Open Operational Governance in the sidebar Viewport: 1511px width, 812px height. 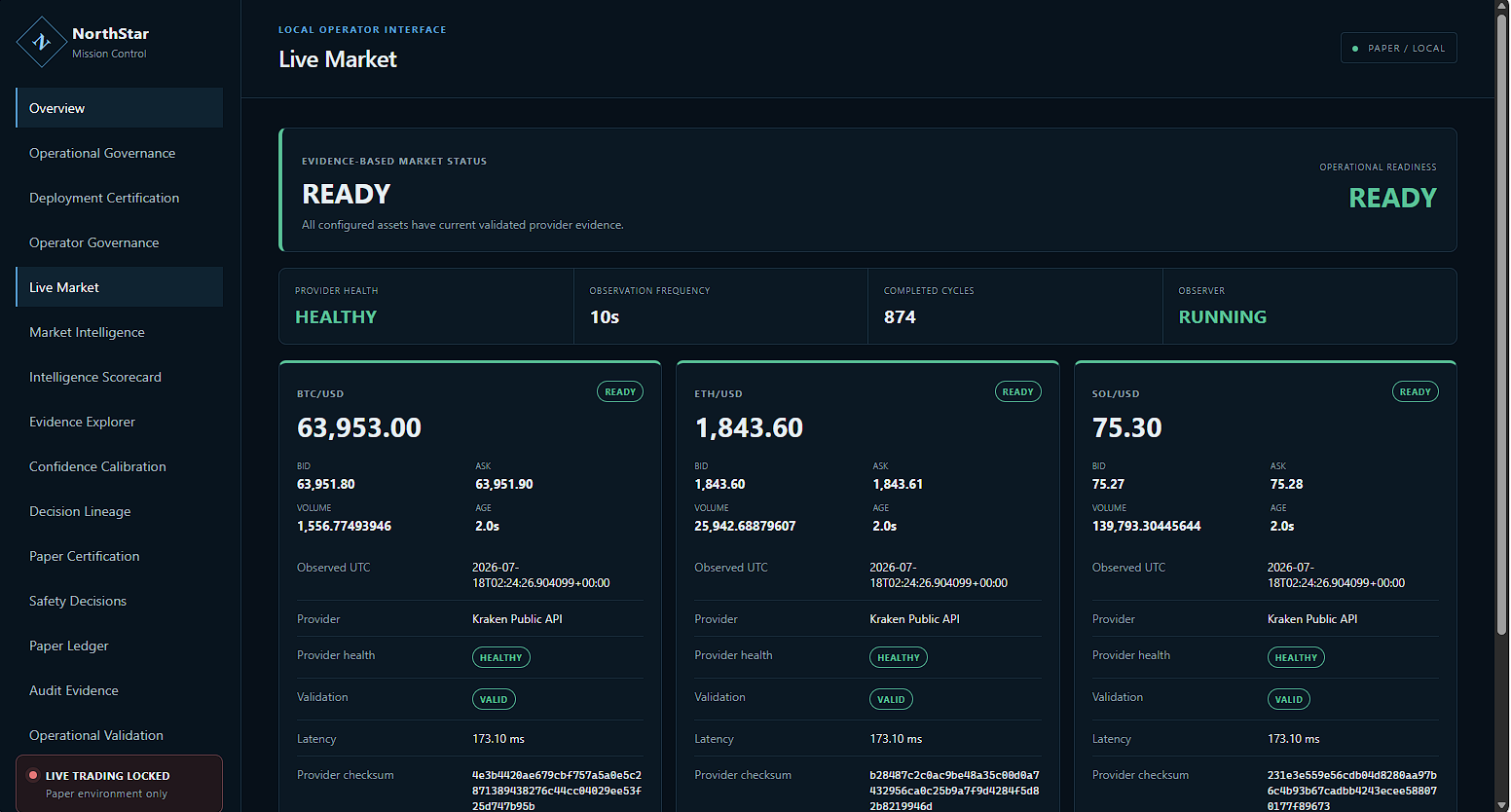pyautogui.click(x=120, y=153)
